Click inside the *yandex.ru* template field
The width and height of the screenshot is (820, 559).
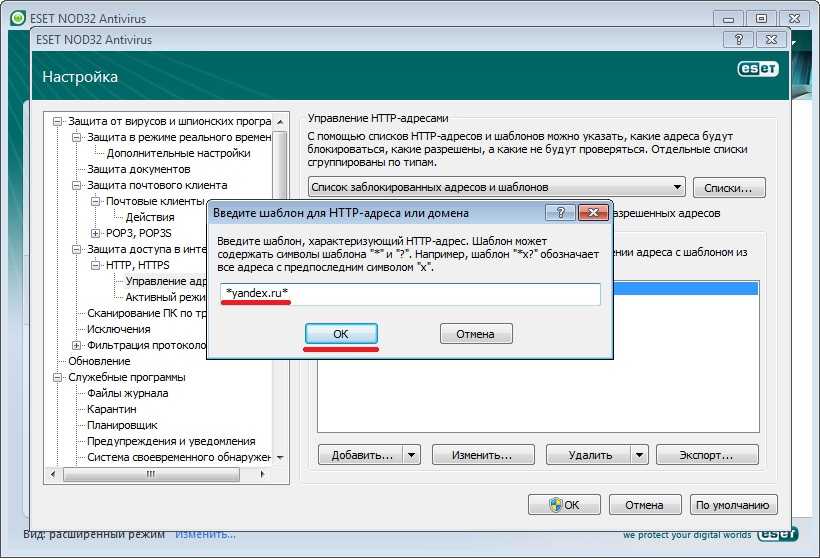pos(410,293)
